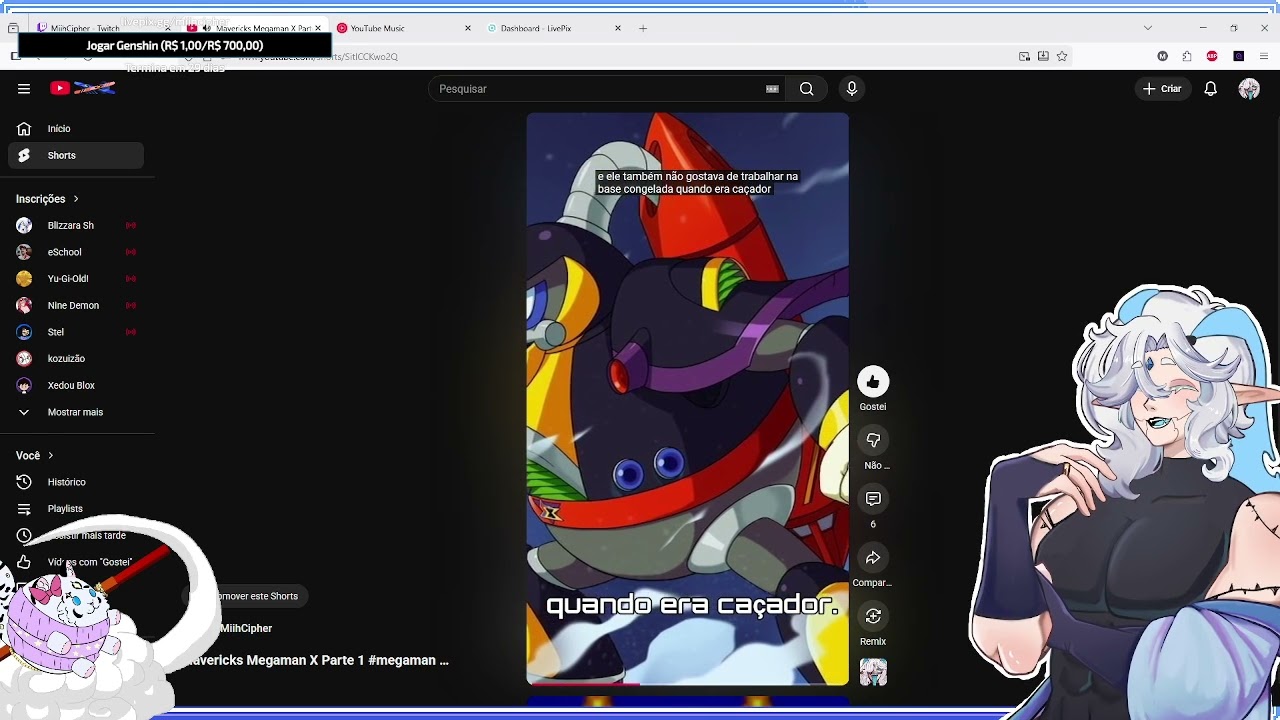1280x720 pixels.
Task: Open the notifications bell
Action: [x=1210, y=89]
